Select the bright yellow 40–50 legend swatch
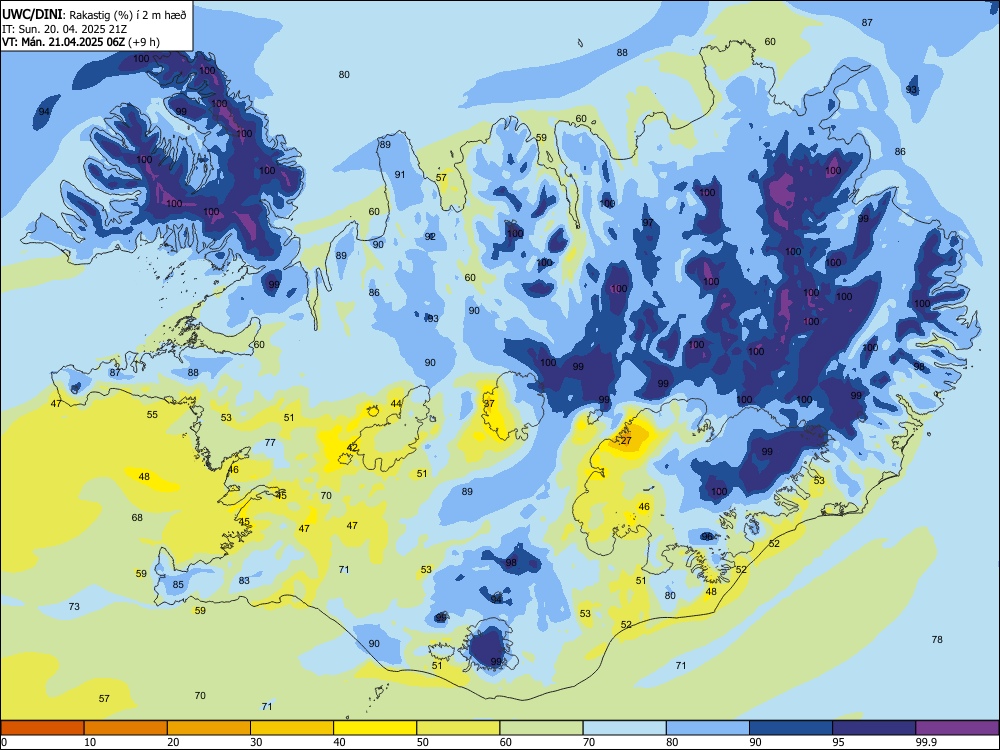The width and height of the screenshot is (1000, 750). pyautogui.click(x=375, y=728)
